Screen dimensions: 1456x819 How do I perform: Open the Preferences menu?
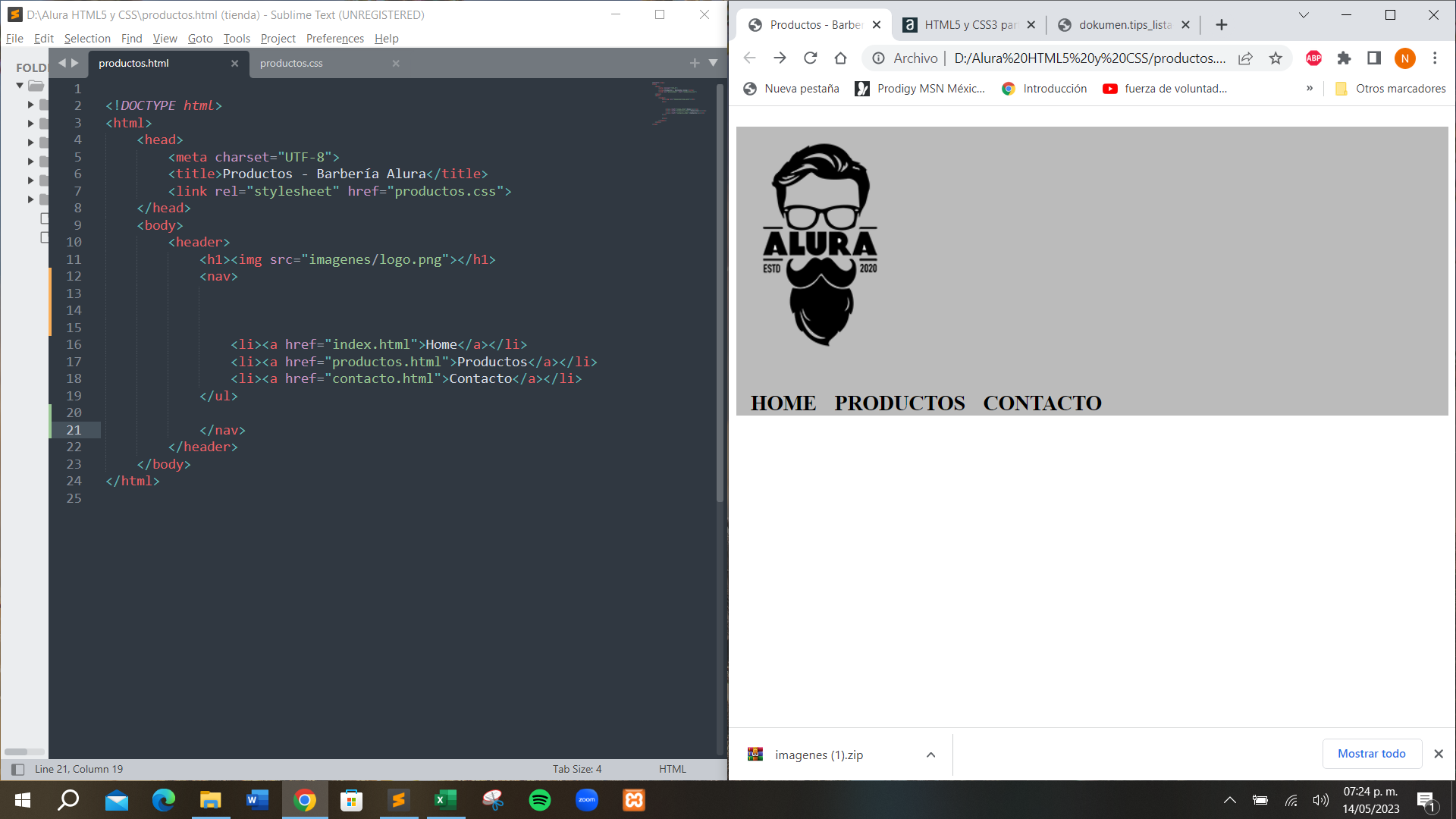click(335, 39)
